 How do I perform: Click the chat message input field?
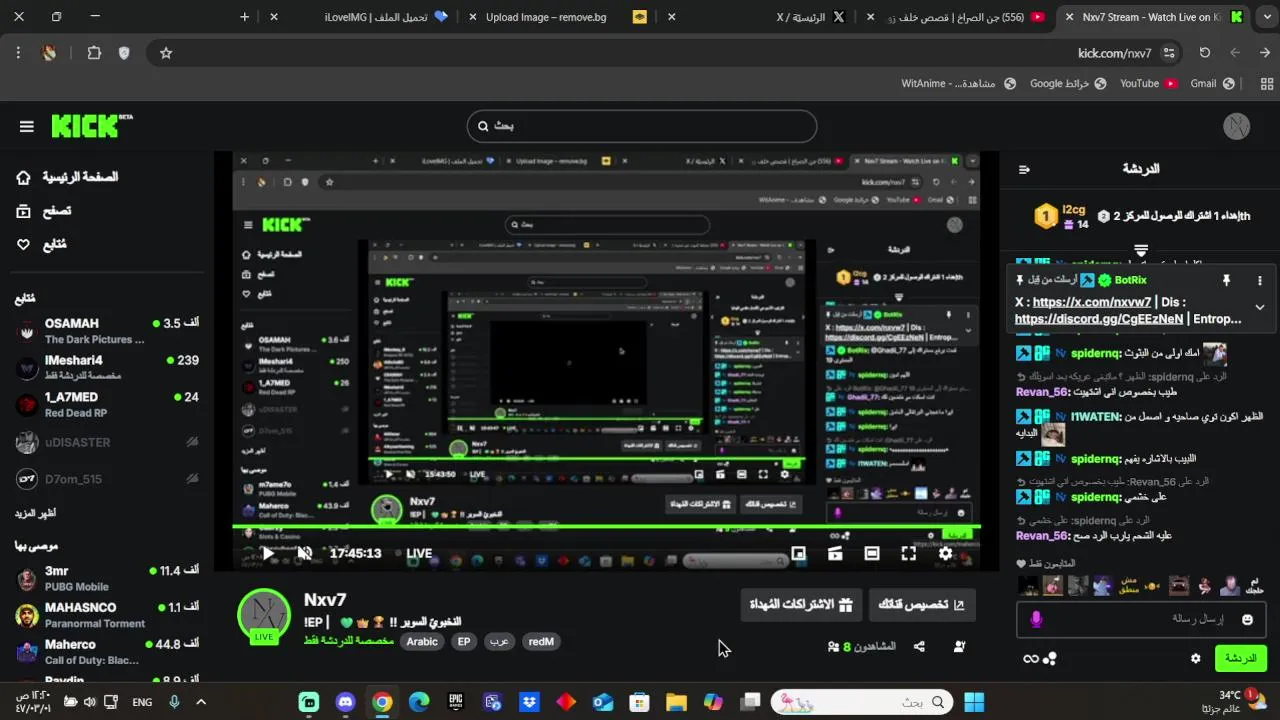tap(1140, 620)
